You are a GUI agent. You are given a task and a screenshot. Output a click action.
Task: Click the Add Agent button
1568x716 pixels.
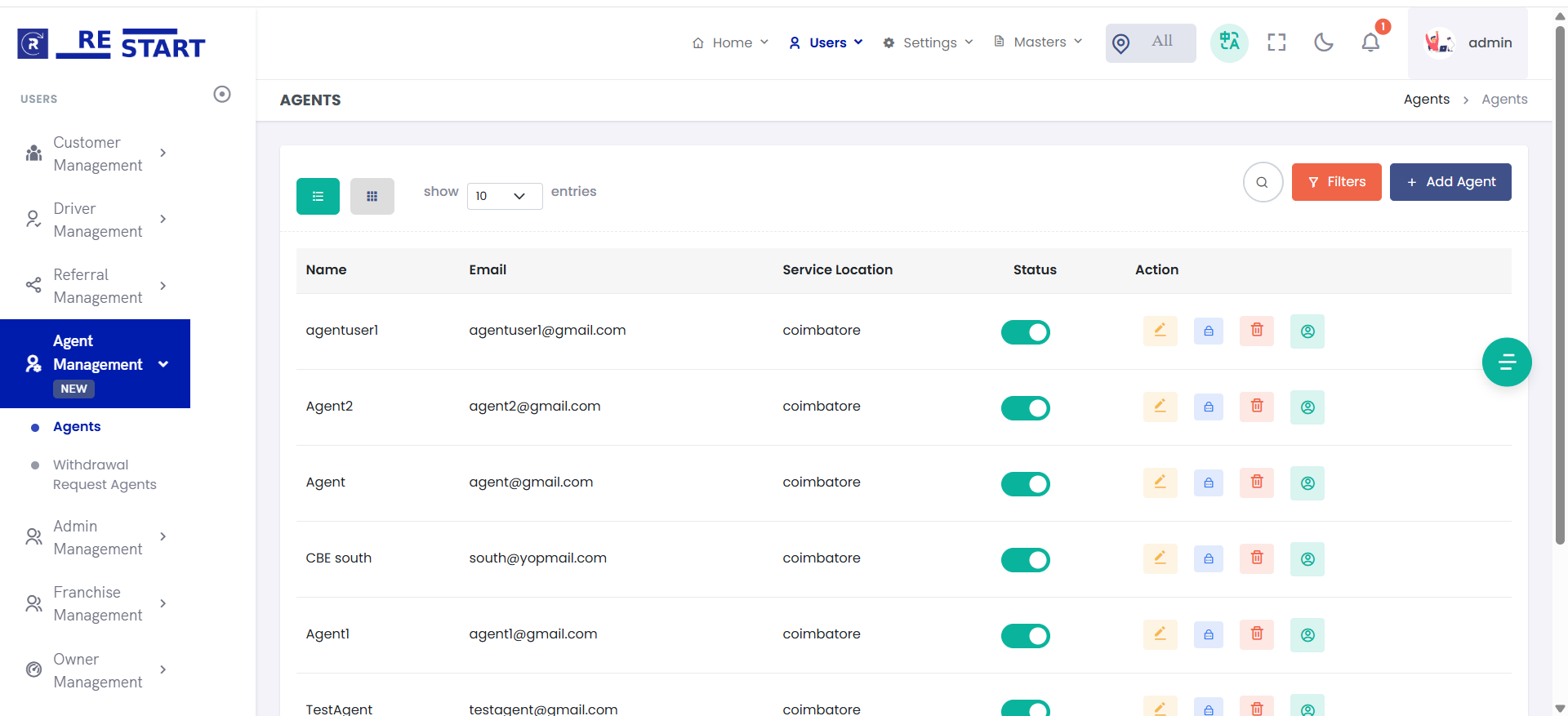coord(1450,182)
